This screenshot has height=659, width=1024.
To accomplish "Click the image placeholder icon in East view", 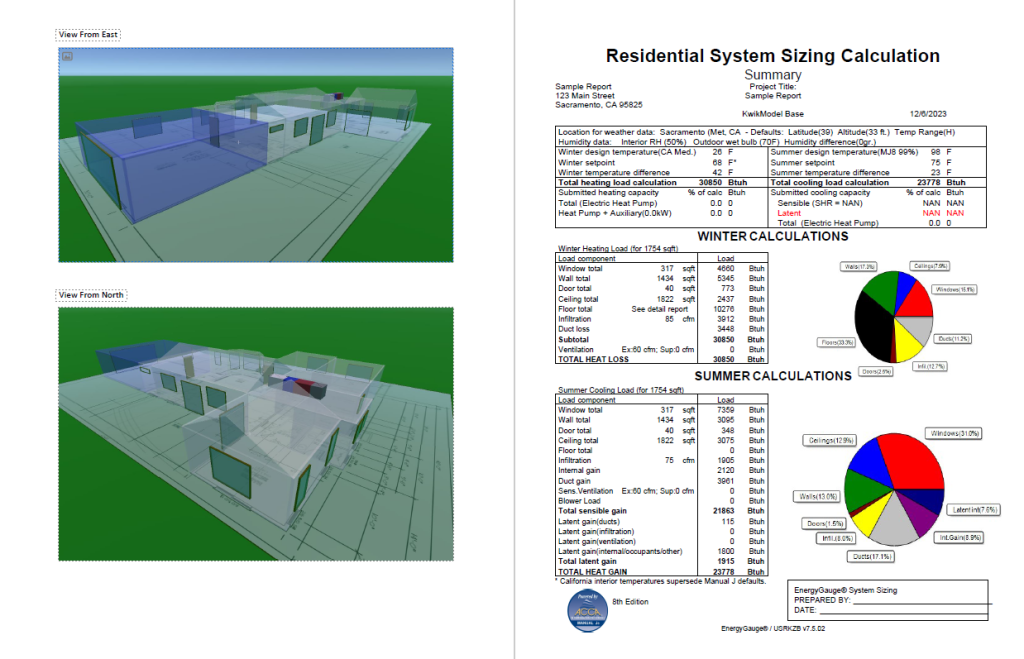I will [67, 56].
